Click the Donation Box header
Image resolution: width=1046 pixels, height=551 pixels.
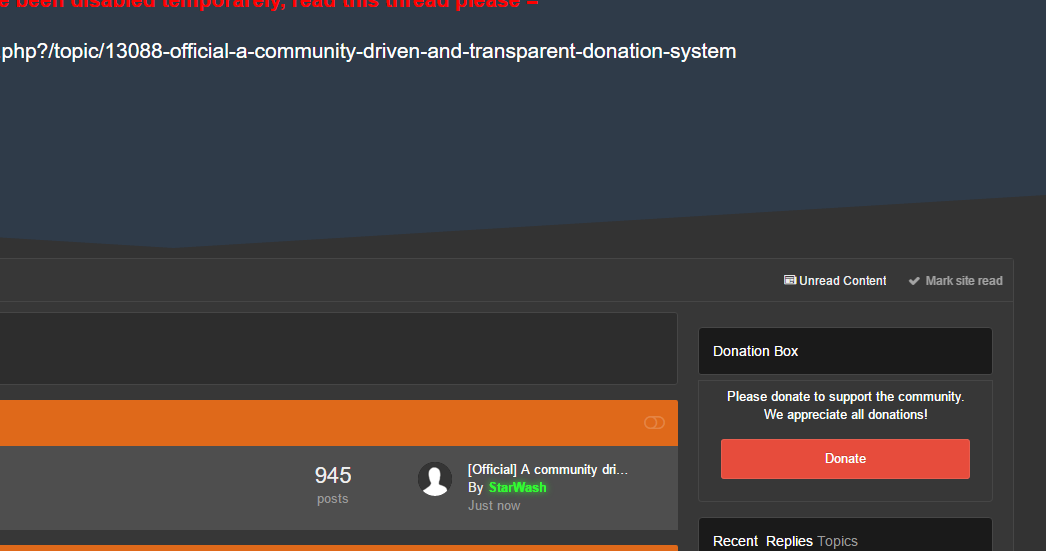(x=756, y=351)
